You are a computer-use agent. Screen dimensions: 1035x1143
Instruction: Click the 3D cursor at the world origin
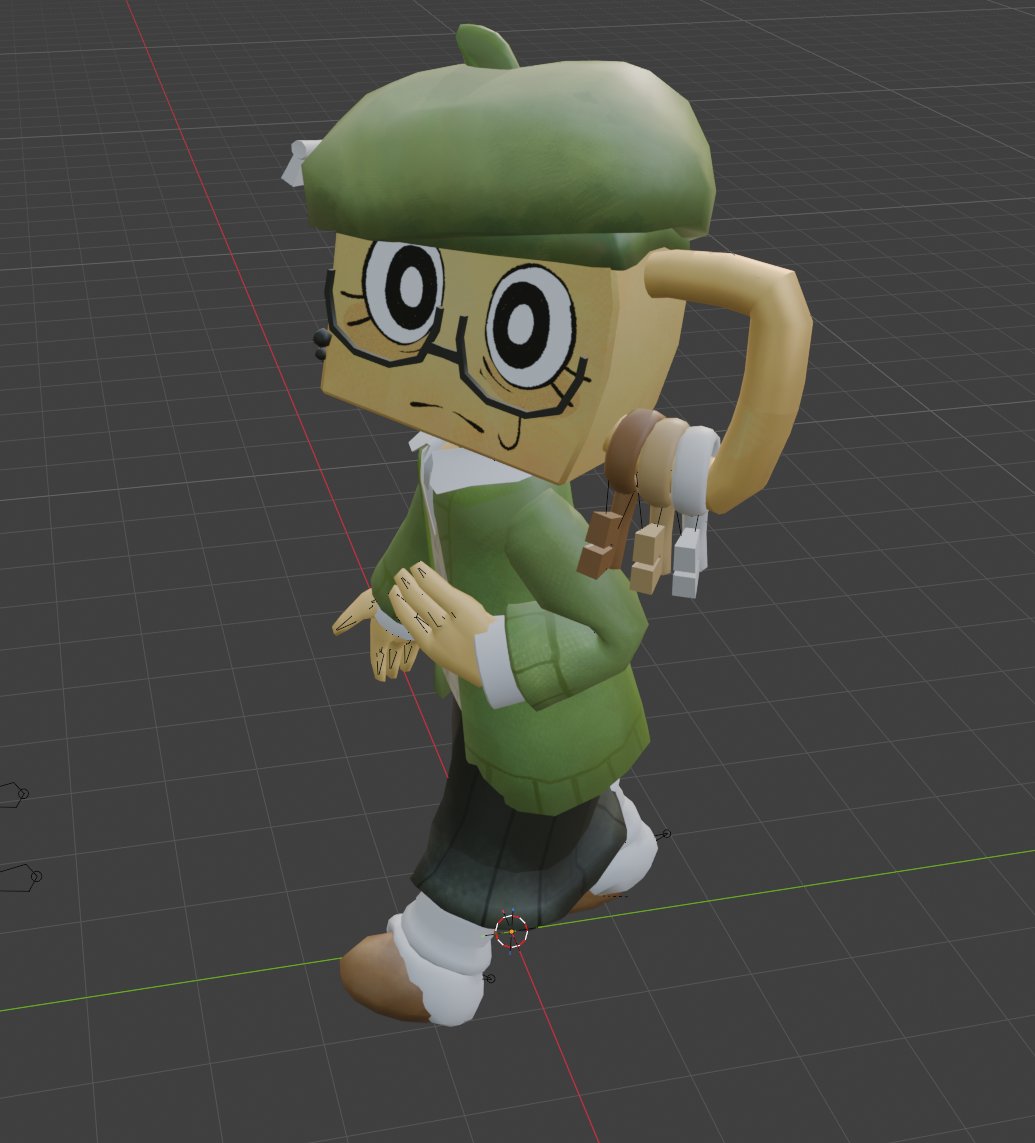pyautogui.click(x=511, y=932)
